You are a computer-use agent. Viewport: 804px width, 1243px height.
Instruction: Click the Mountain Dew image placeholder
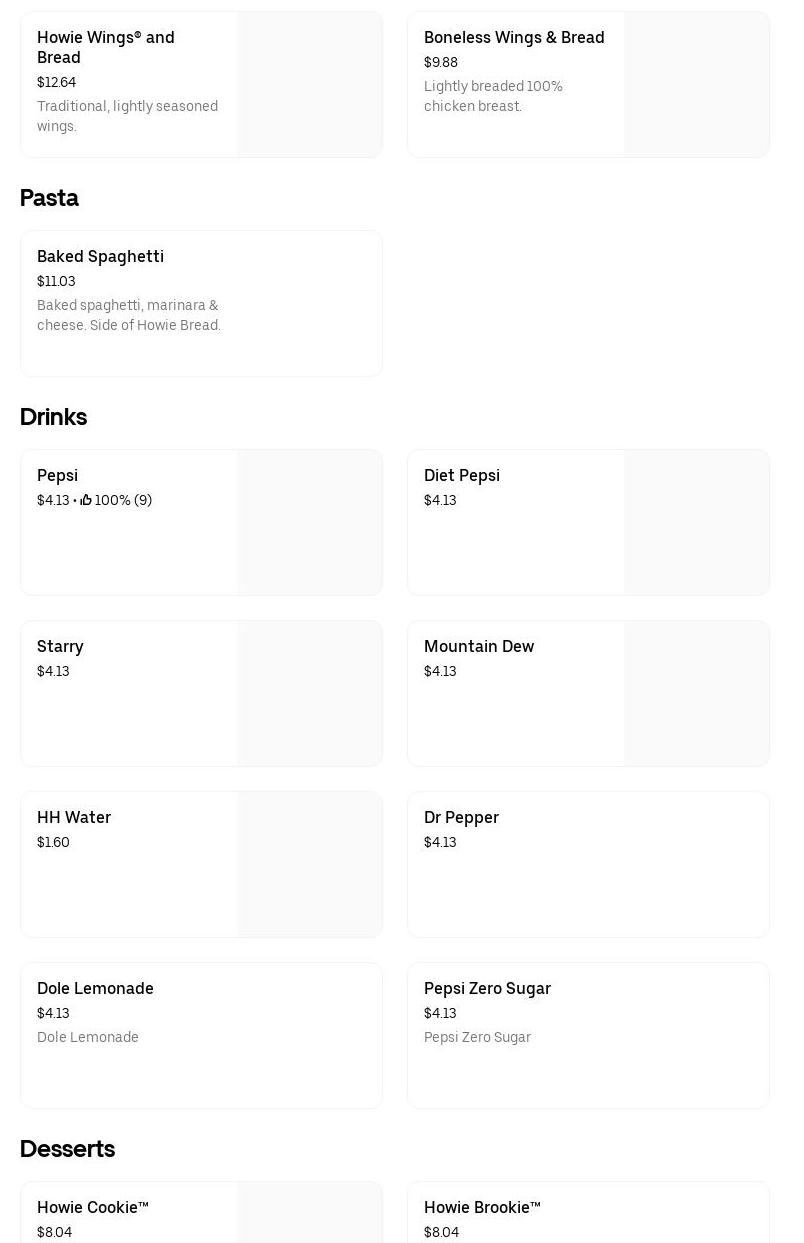[696, 693]
